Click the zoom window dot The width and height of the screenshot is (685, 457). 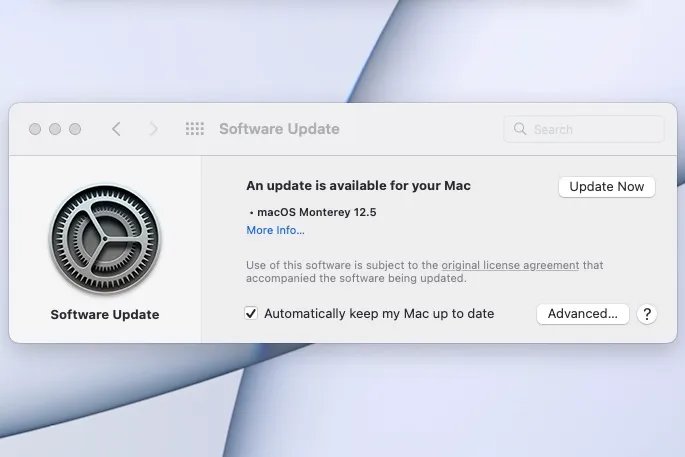[x=75, y=129]
